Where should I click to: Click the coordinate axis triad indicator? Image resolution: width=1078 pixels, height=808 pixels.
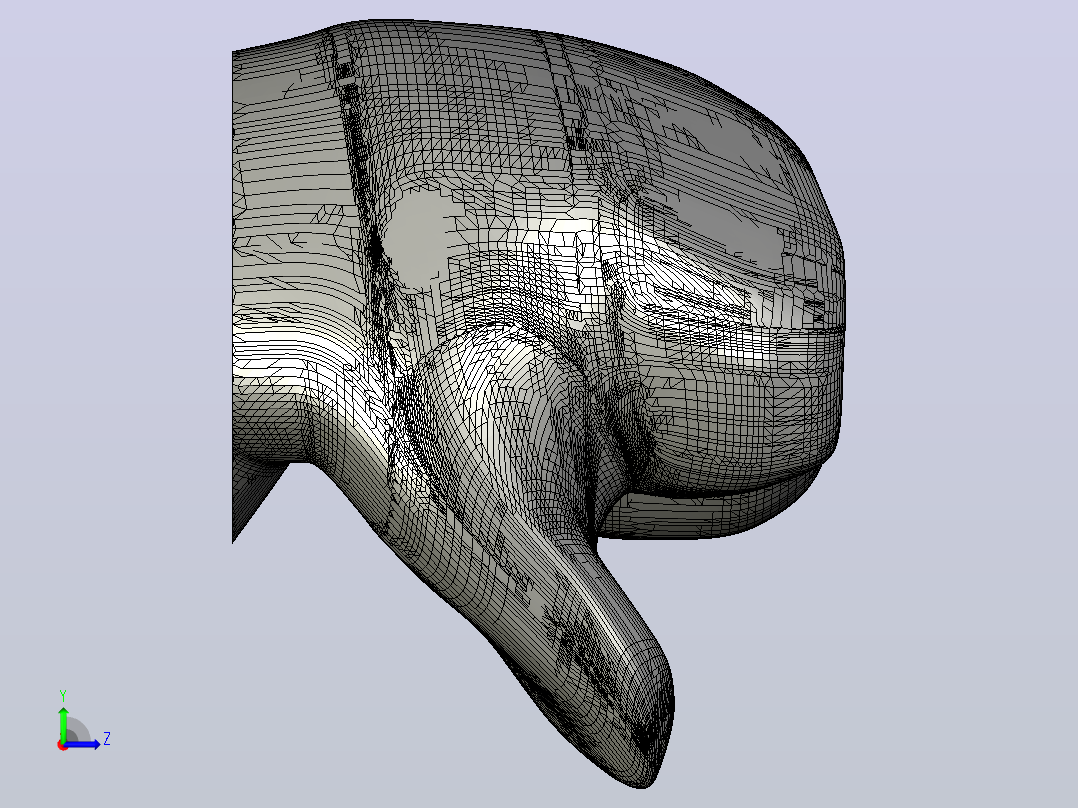(83, 721)
